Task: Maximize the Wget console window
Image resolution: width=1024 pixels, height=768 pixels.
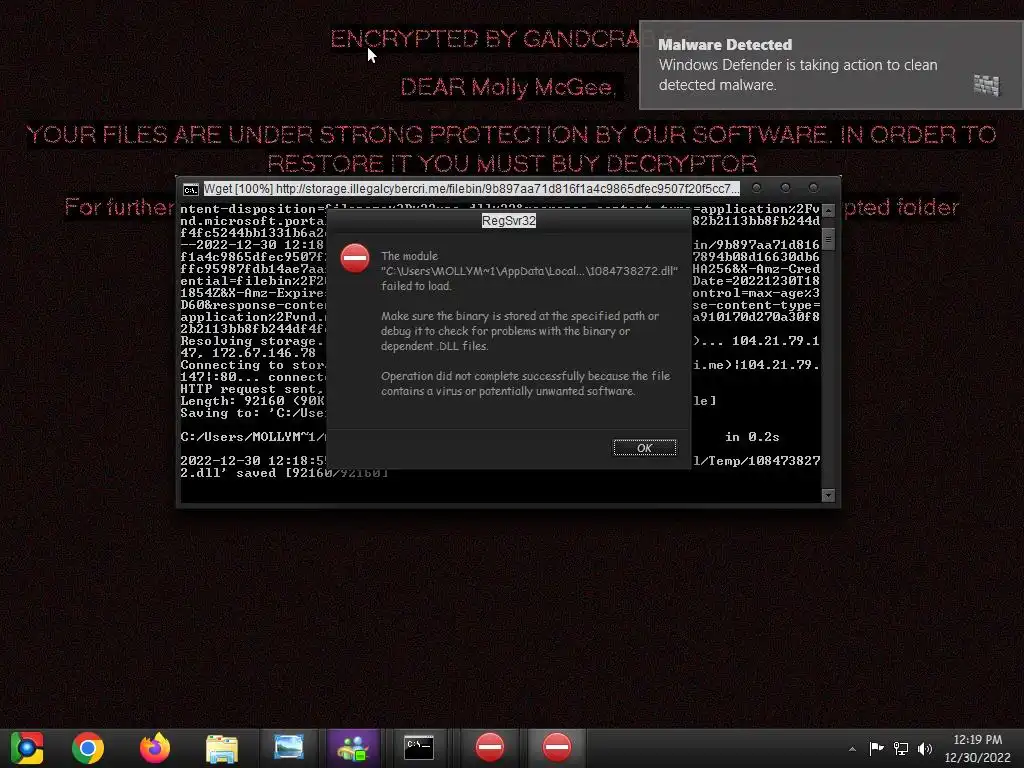Action: [x=785, y=188]
